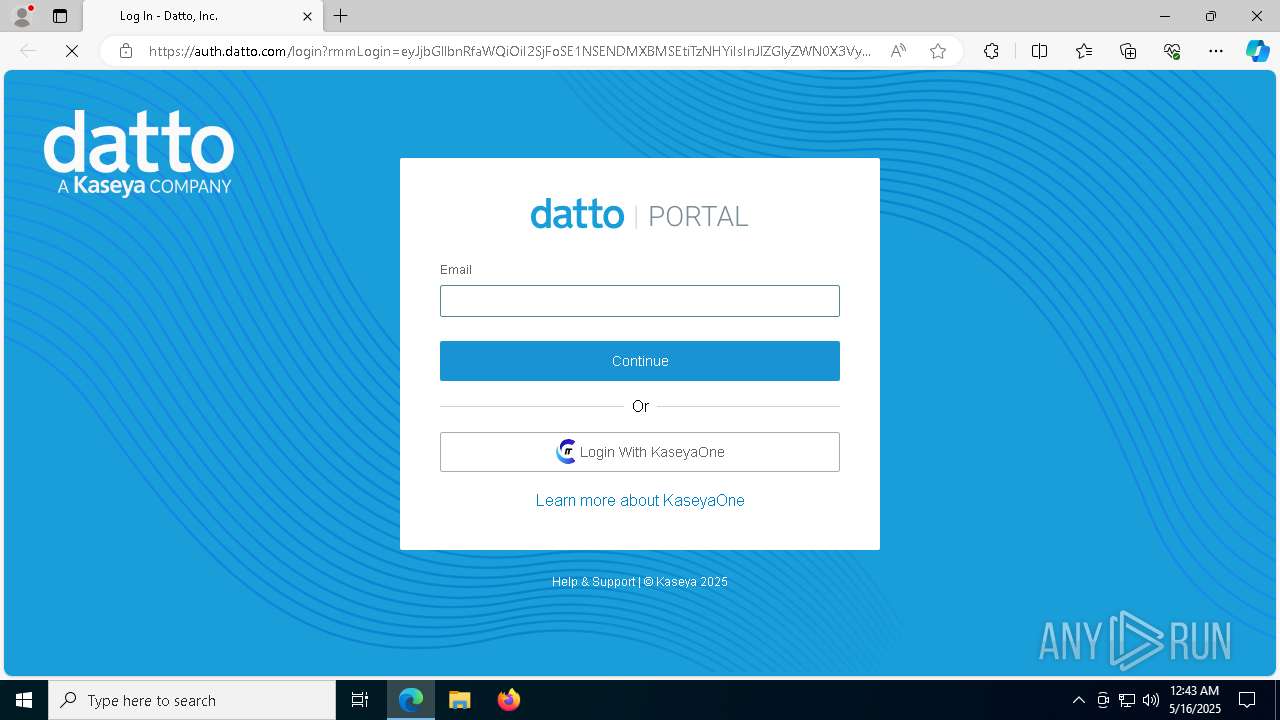Viewport: 1280px width, 720px height.
Task: Log in with KaseyaOne
Action: (x=640, y=452)
